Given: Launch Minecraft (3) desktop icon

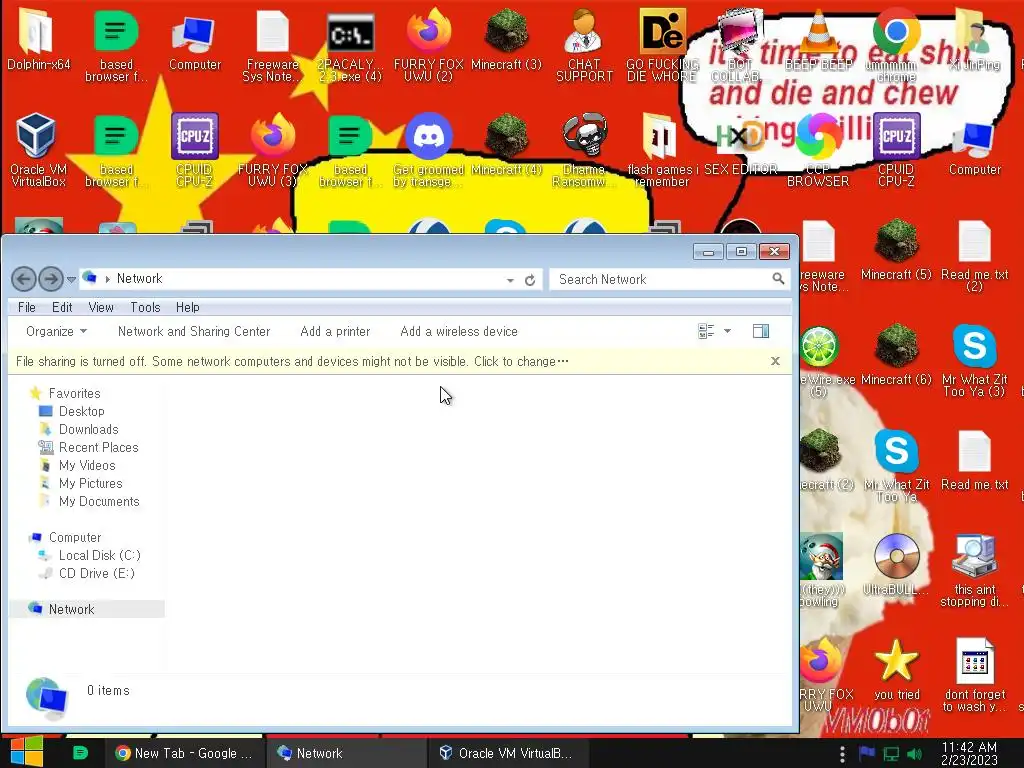Looking at the screenshot, I should [507, 39].
